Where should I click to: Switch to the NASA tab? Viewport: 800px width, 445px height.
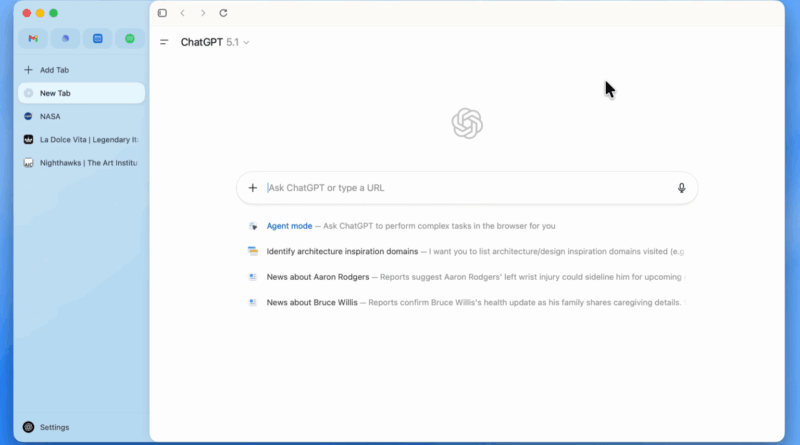(82, 116)
